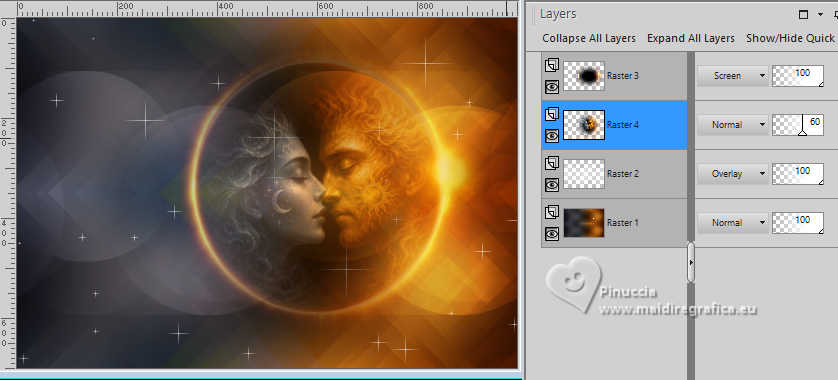This screenshot has width=838, height=380.
Task: Hide the Raster 3 layer eye icon
Action: 552,87
